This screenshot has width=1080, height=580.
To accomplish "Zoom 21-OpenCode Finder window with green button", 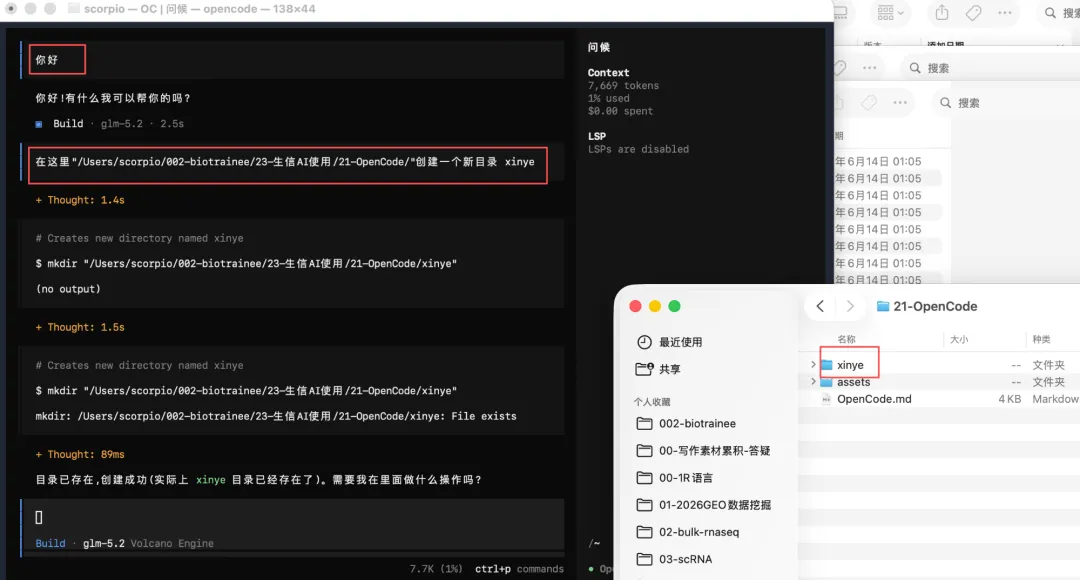I will pyautogui.click(x=674, y=307).
